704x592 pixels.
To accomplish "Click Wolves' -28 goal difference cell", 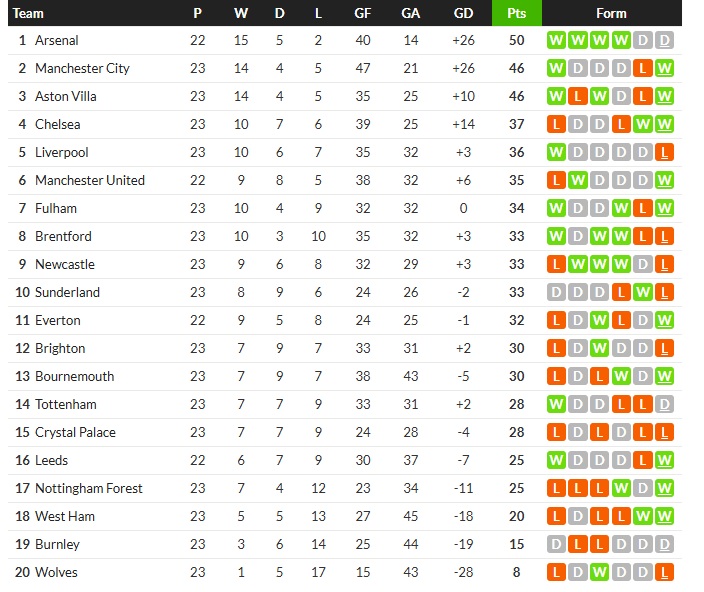I will pos(463,573).
